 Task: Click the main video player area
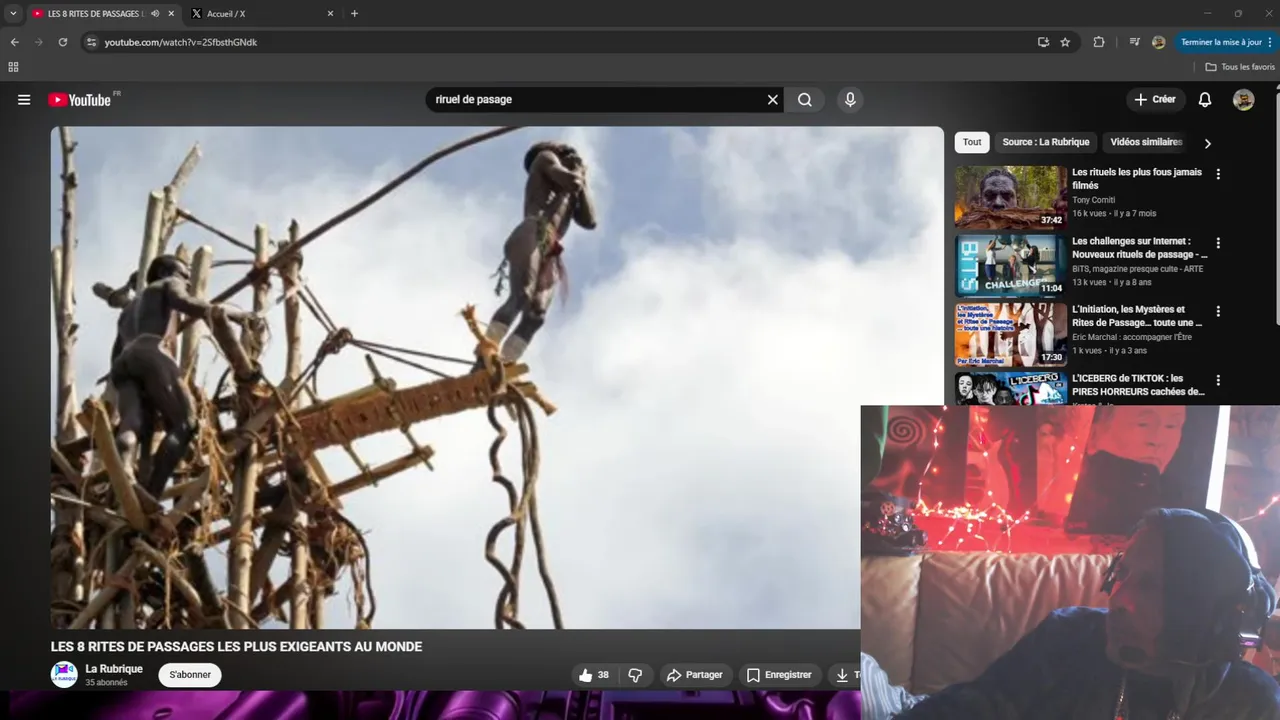pos(497,377)
